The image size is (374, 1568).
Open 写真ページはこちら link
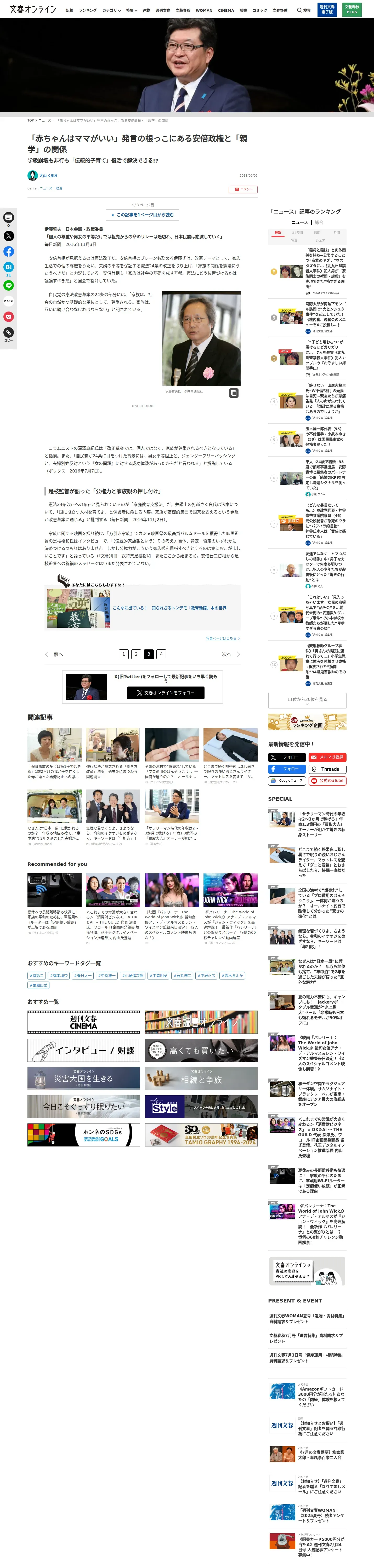223,638
